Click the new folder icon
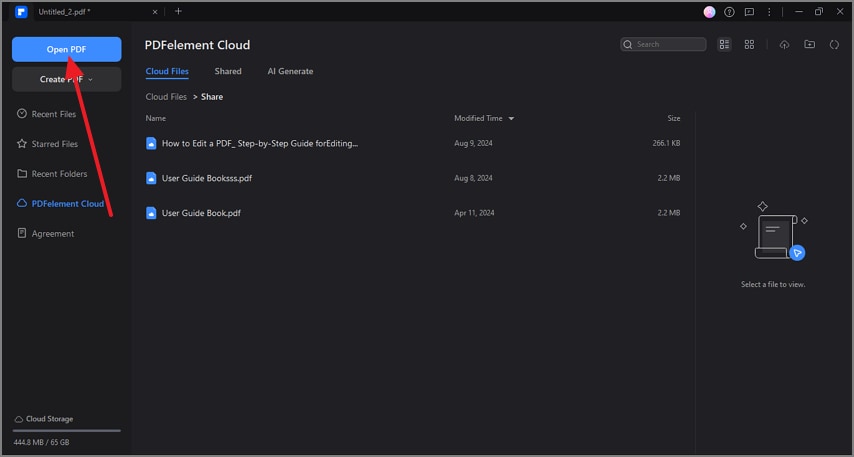 (x=810, y=45)
